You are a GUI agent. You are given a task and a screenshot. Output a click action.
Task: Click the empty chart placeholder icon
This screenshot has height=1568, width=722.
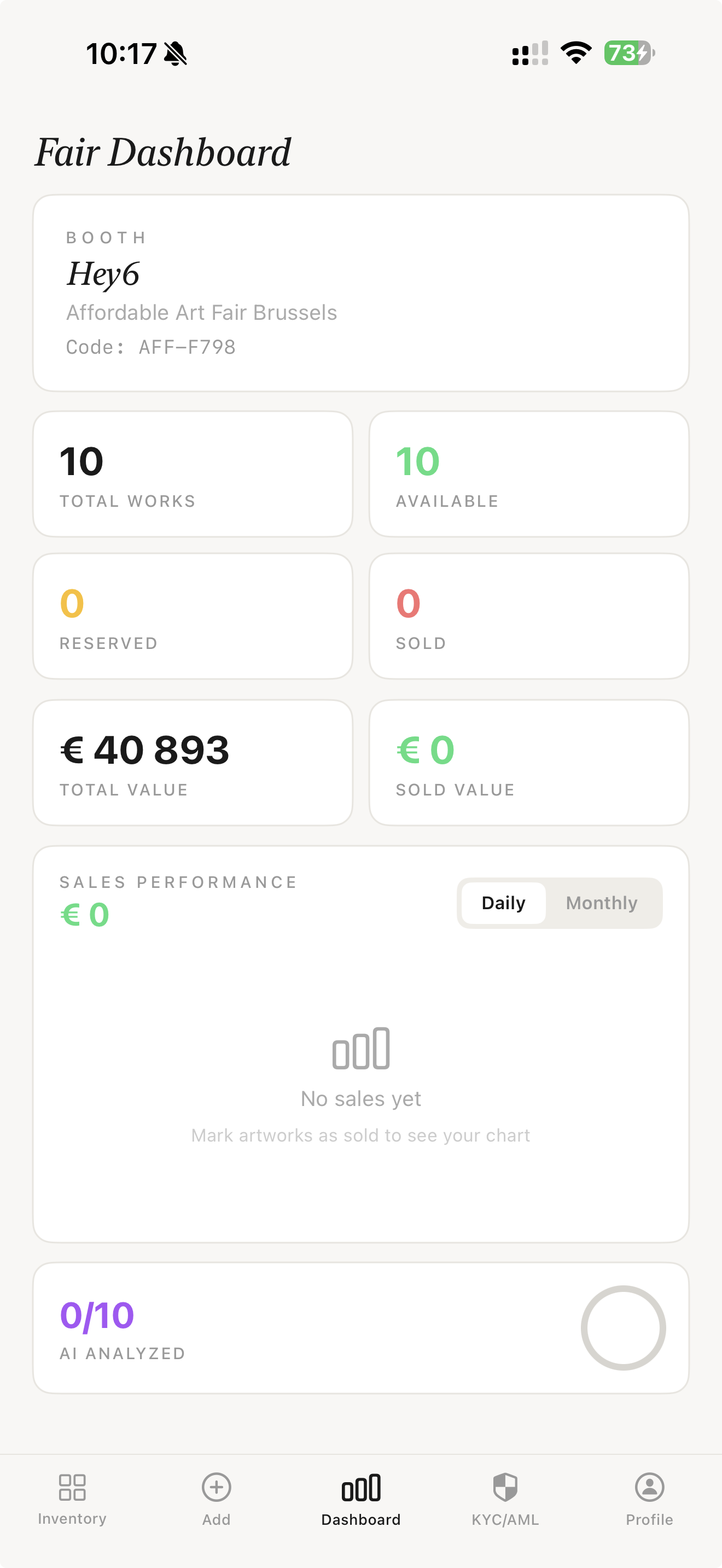point(361,1048)
